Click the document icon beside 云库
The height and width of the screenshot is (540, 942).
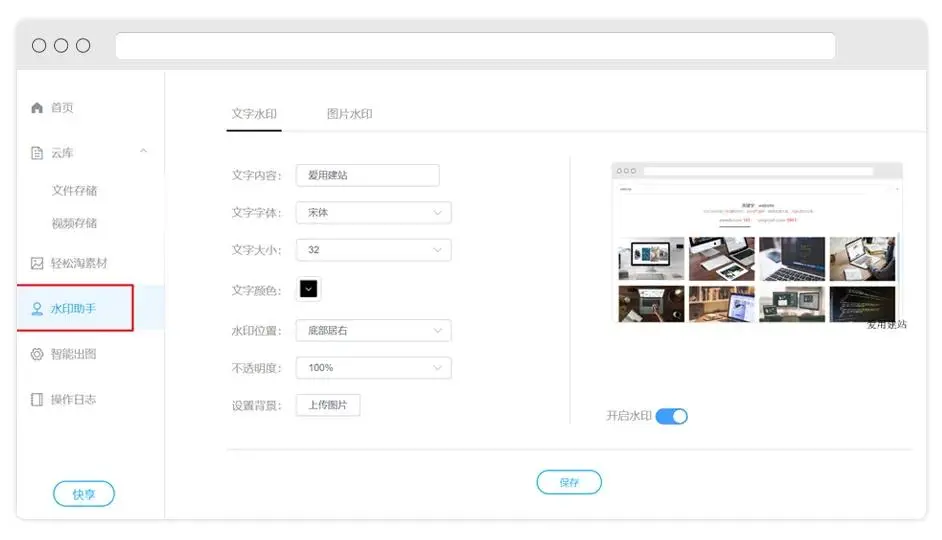(37, 153)
